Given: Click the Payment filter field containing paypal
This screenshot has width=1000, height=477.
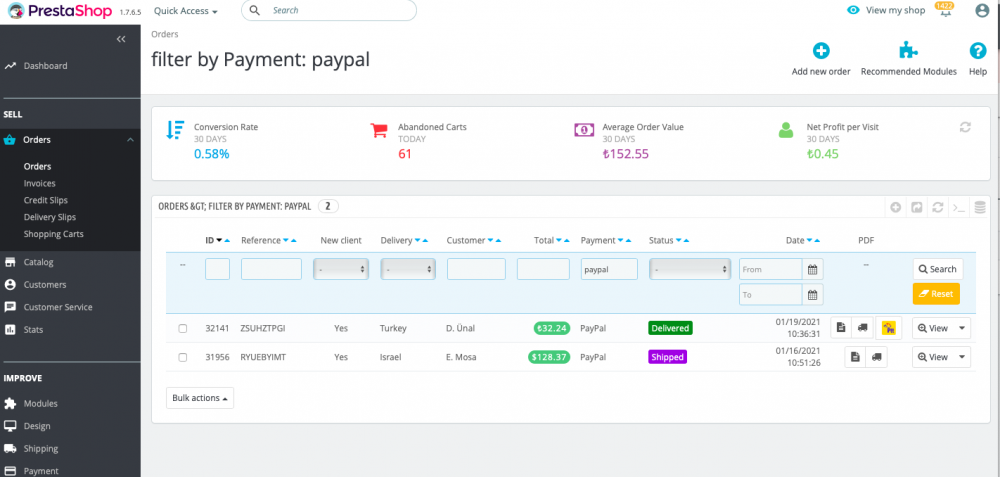Looking at the screenshot, I should pyautogui.click(x=609, y=269).
